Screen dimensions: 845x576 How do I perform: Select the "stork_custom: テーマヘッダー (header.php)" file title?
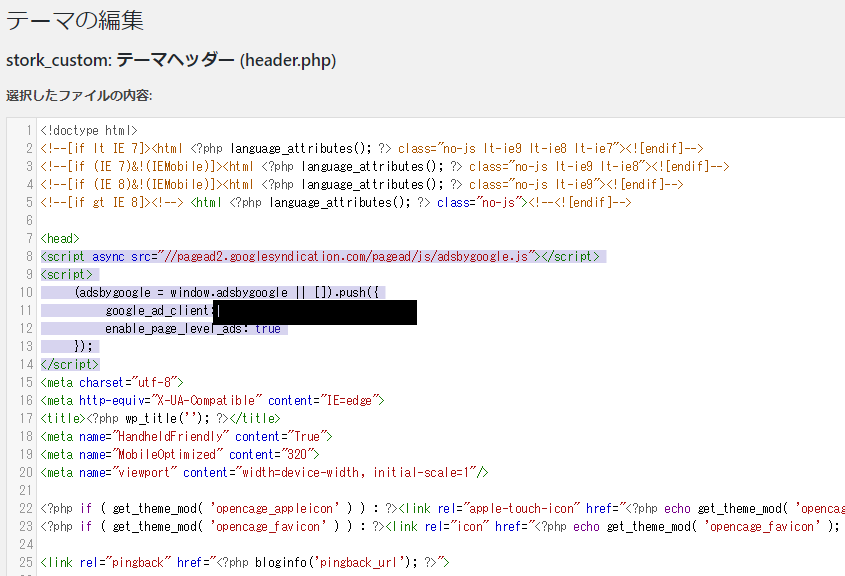point(171,60)
